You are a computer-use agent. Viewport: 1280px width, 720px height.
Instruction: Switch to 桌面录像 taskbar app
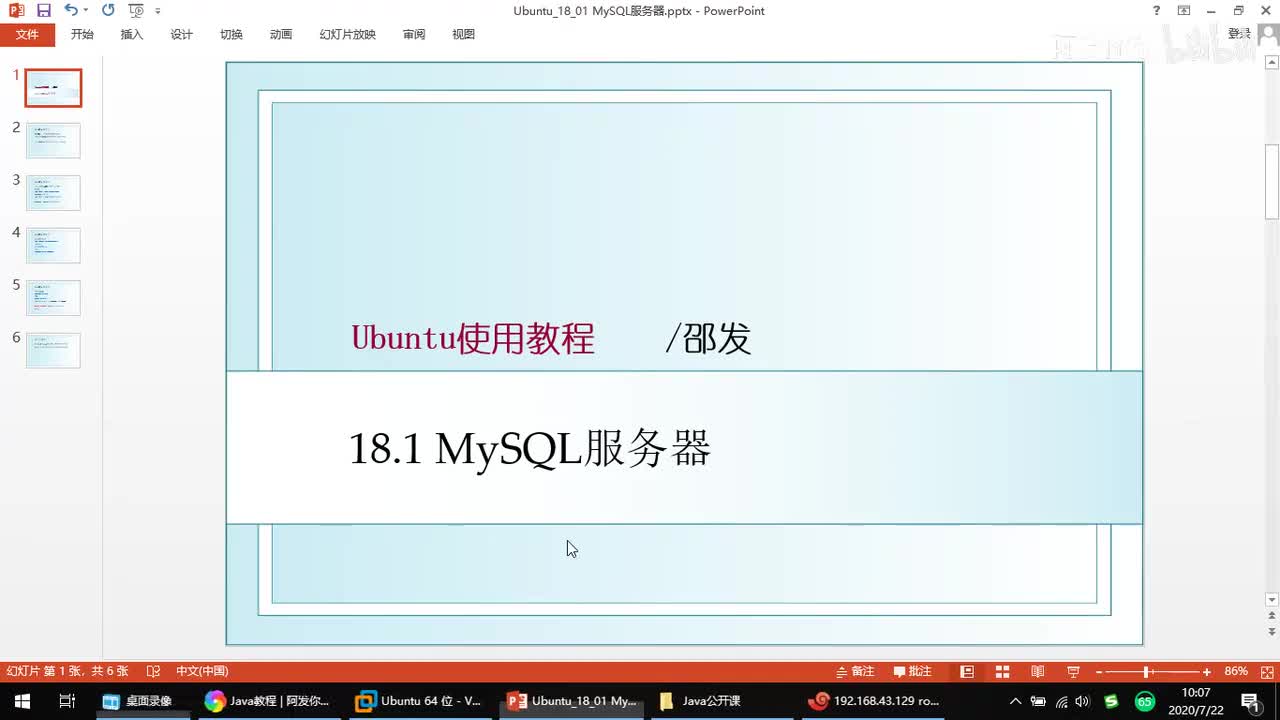click(x=144, y=701)
